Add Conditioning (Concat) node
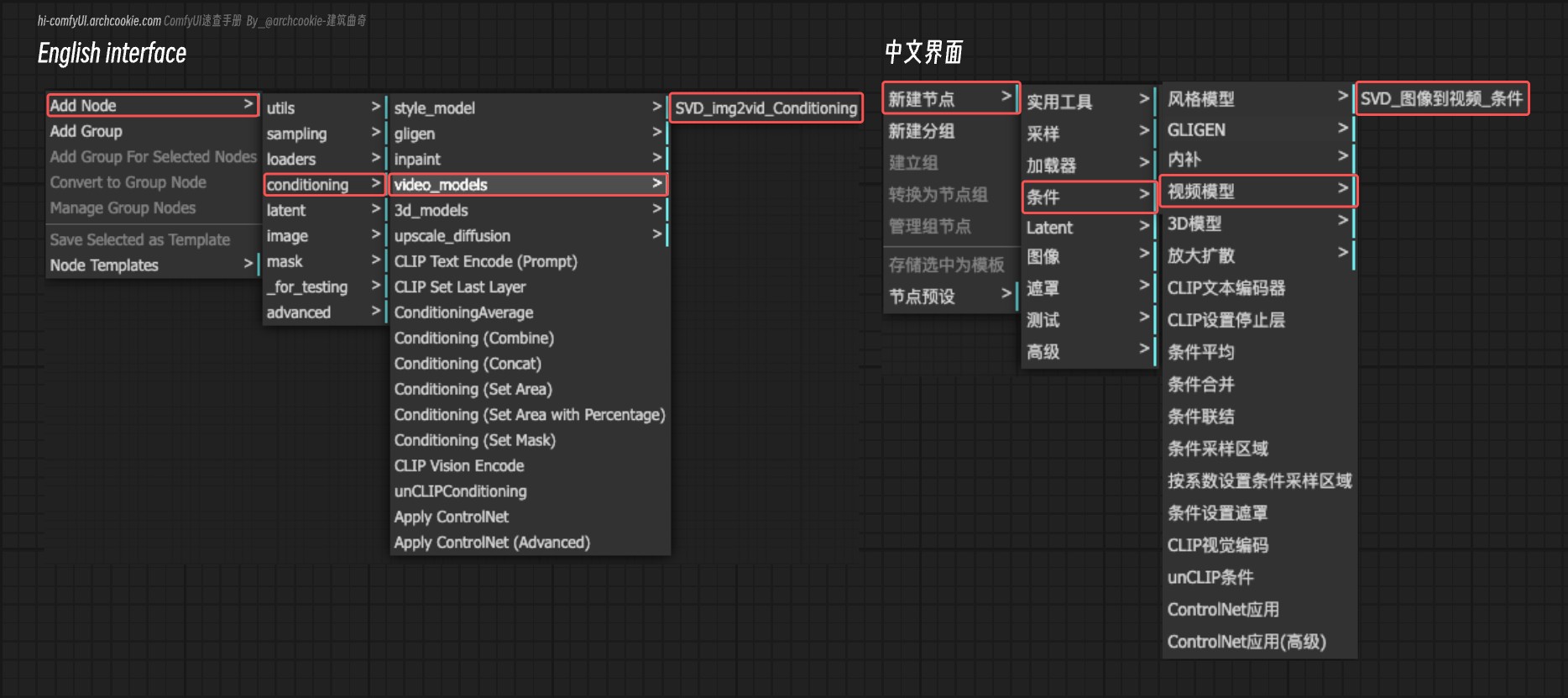 [530, 364]
